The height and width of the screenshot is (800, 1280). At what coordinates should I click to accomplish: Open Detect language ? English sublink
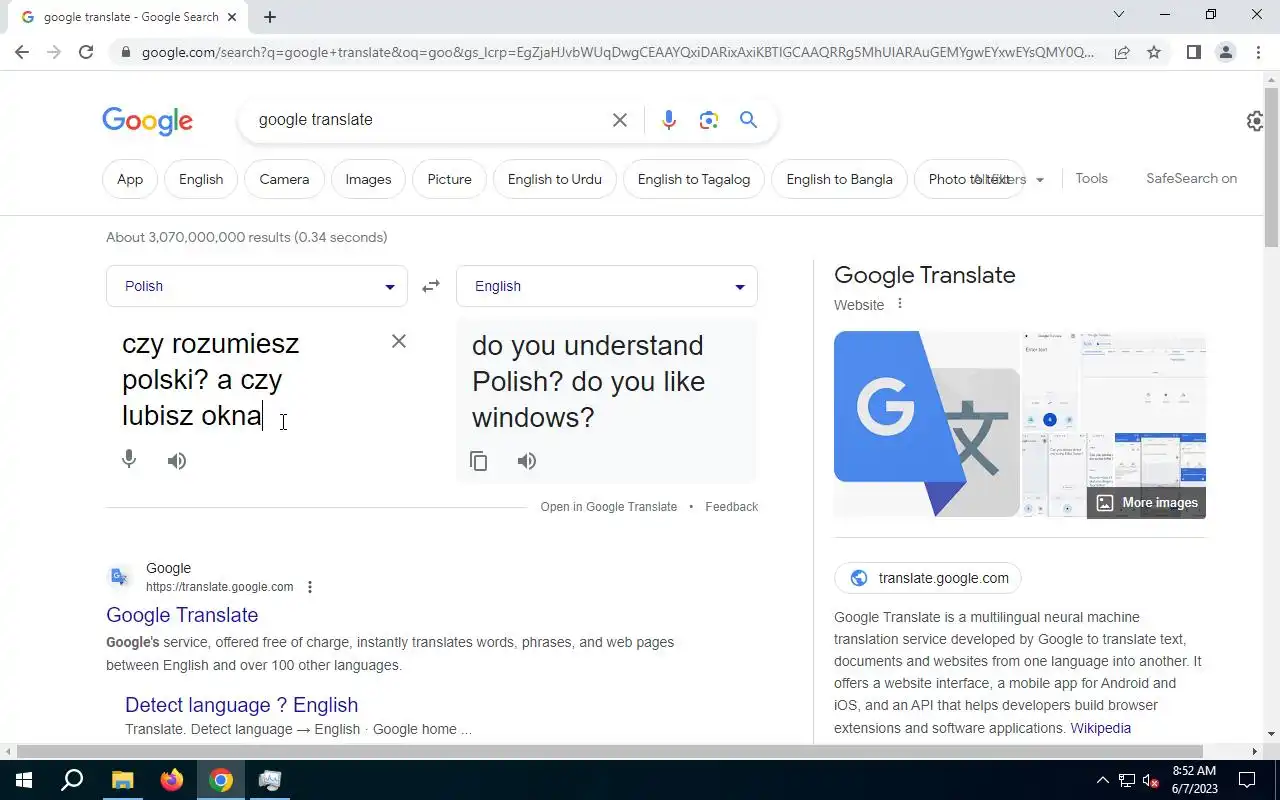click(x=241, y=705)
